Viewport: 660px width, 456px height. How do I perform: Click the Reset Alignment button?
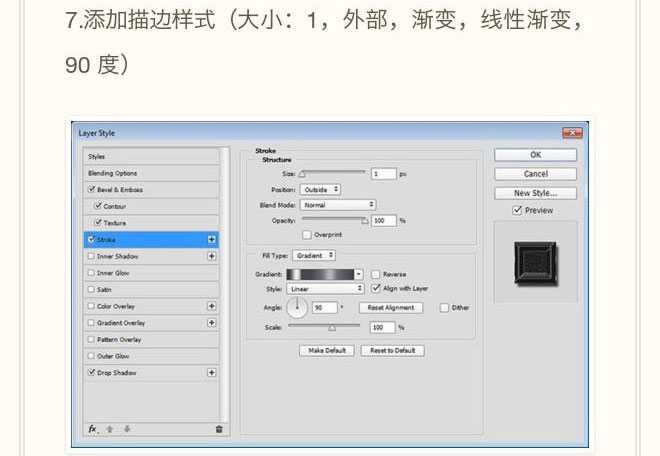pyautogui.click(x=390, y=307)
